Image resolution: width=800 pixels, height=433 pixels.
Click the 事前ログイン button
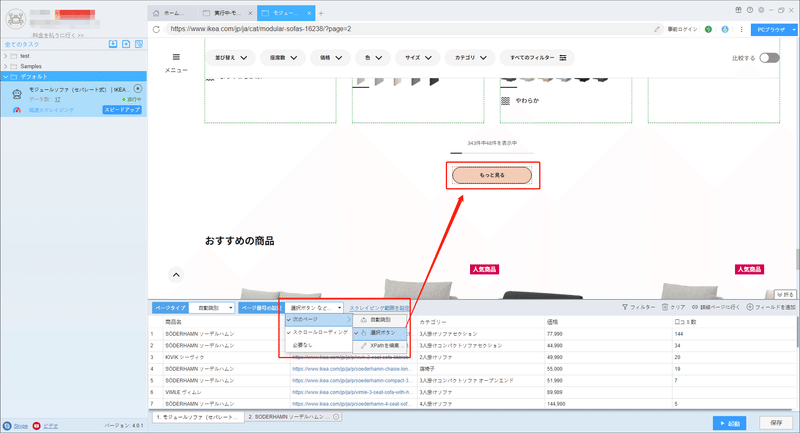pos(682,29)
